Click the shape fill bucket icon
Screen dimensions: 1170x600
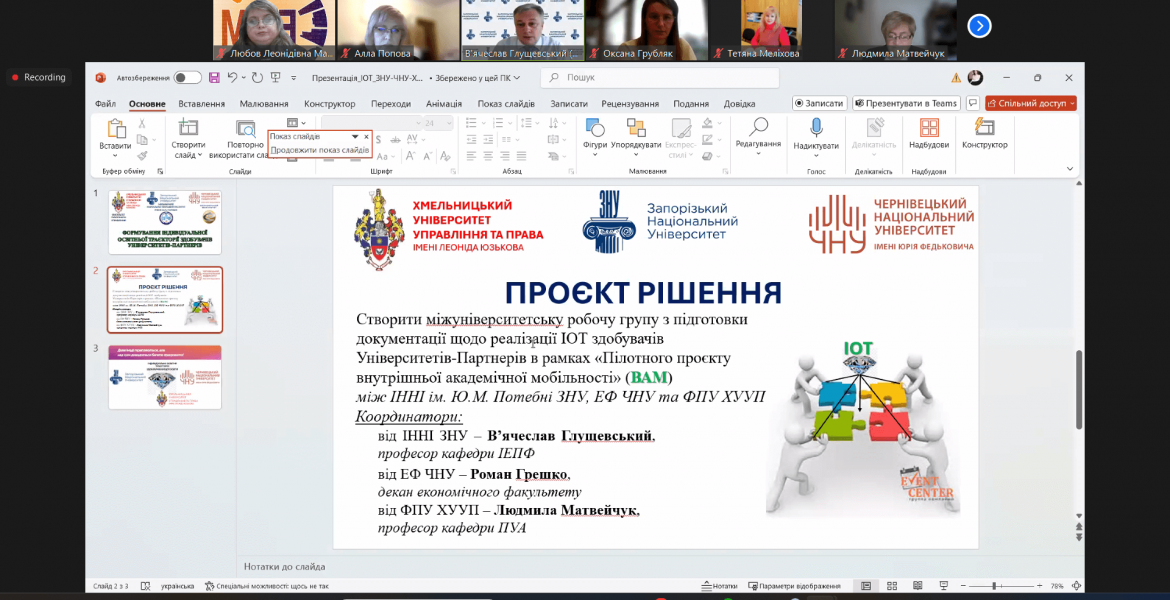coord(707,123)
